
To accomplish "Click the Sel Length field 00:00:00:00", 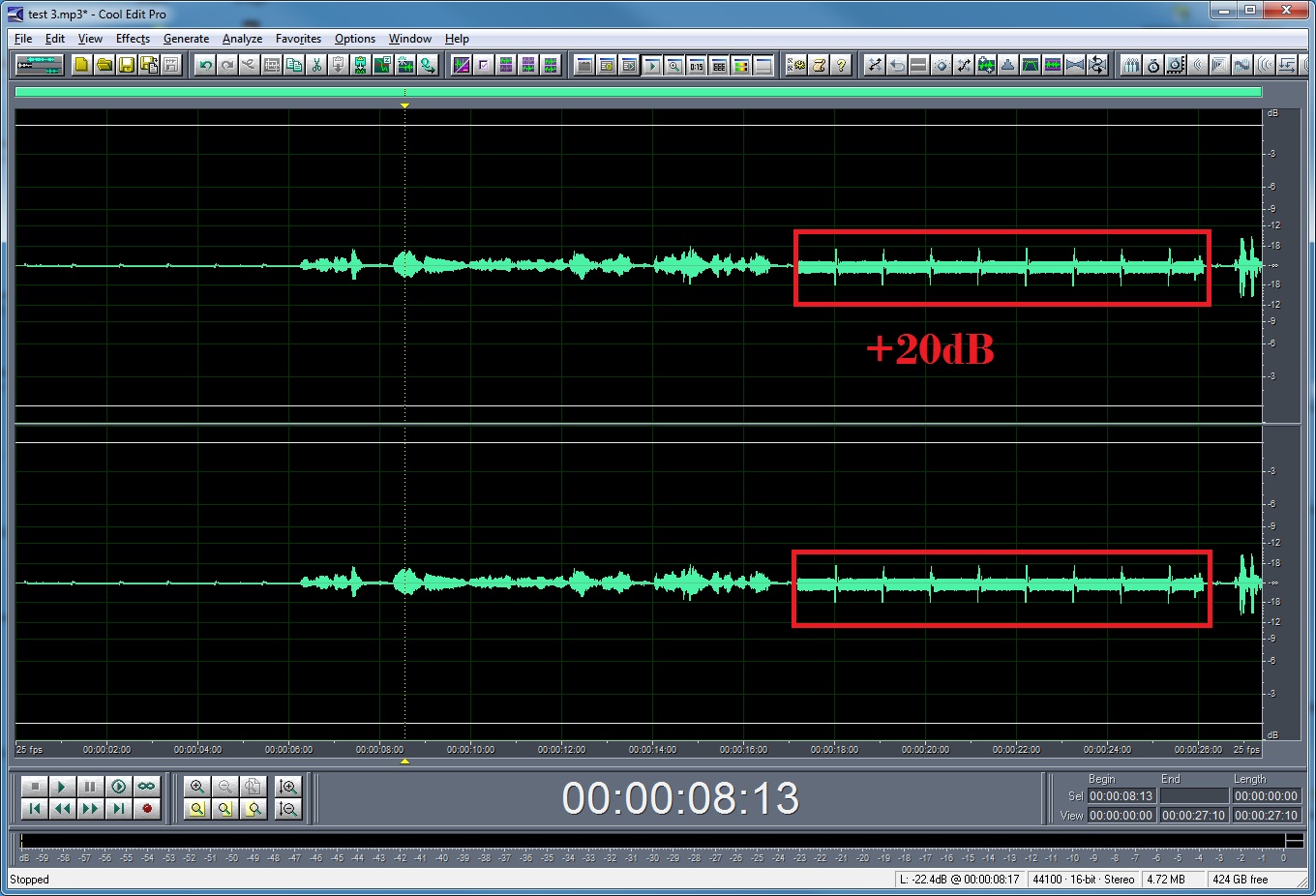I will click(1267, 796).
